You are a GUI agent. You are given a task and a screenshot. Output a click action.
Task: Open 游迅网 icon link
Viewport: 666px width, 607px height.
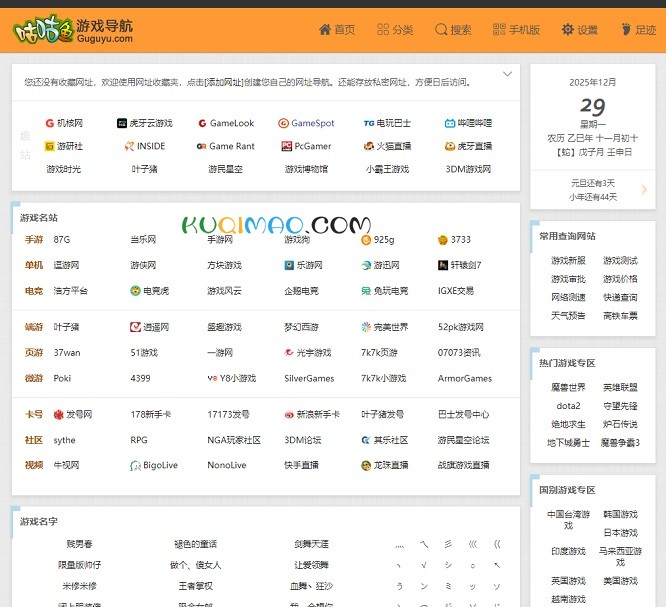coord(380,265)
